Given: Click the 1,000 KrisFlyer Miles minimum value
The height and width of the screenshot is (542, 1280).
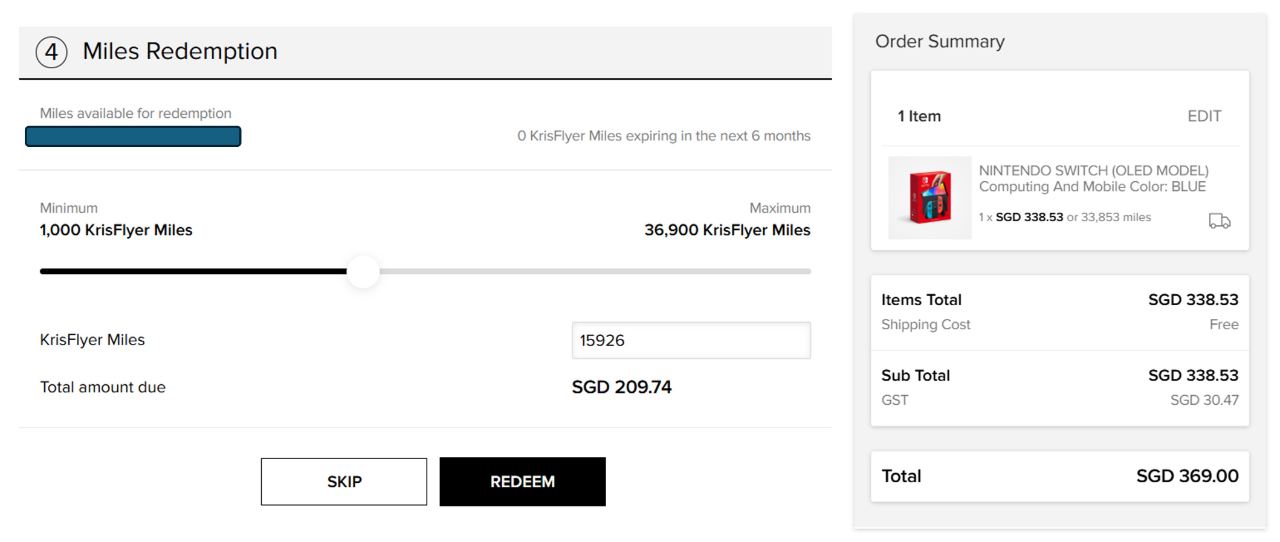Looking at the screenshot, I should (116, 230).
